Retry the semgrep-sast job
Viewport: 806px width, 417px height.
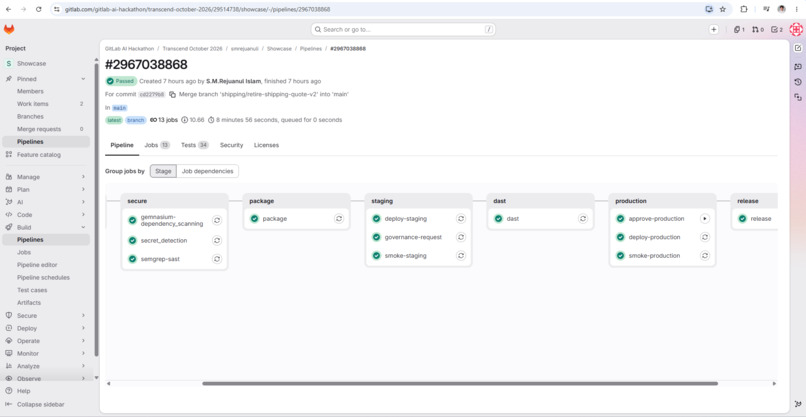217,259
